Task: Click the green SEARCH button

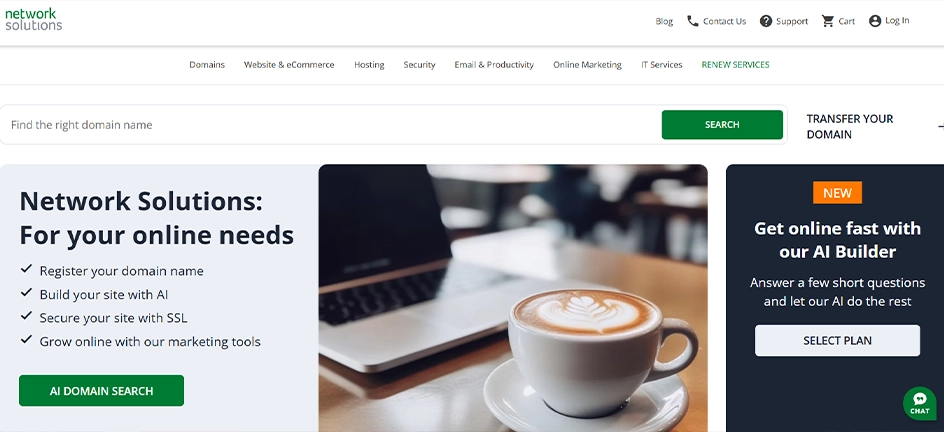Action: [722, 125]
